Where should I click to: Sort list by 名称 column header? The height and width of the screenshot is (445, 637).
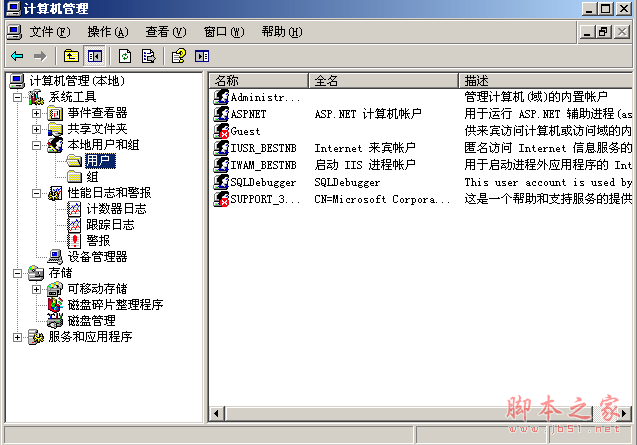(258, 80)
